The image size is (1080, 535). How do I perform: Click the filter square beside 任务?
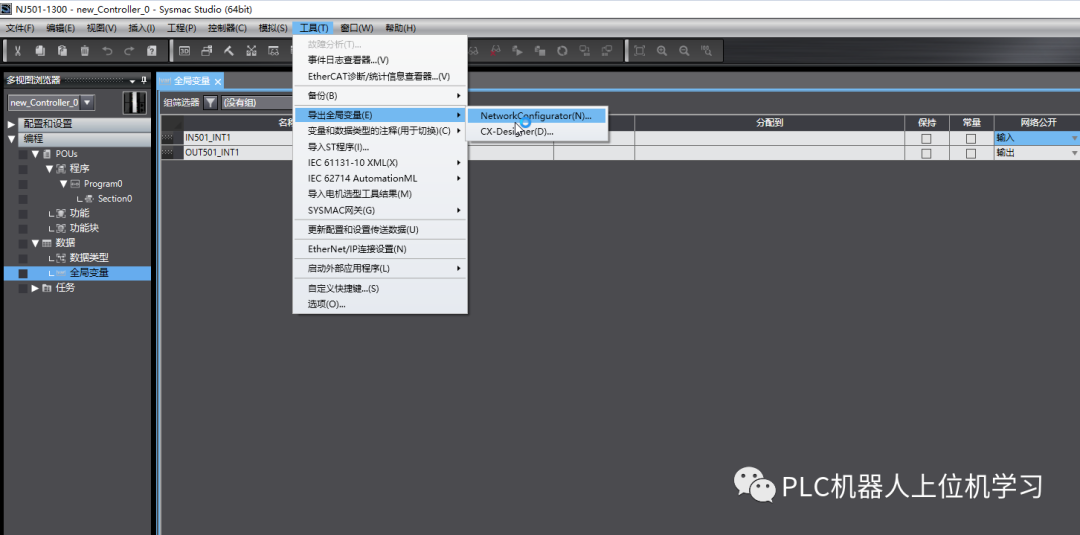(x=23, y=289)
